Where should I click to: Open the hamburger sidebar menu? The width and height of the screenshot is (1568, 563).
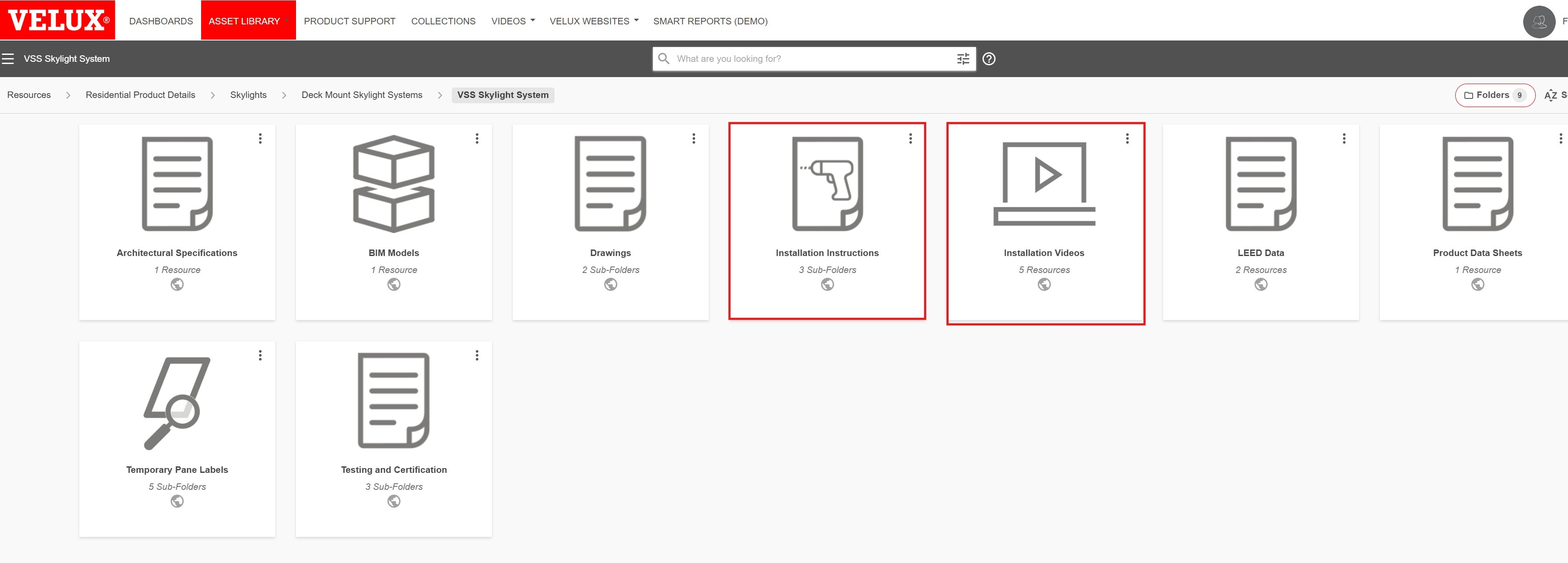pyautogui.click(x=8, y=58)
